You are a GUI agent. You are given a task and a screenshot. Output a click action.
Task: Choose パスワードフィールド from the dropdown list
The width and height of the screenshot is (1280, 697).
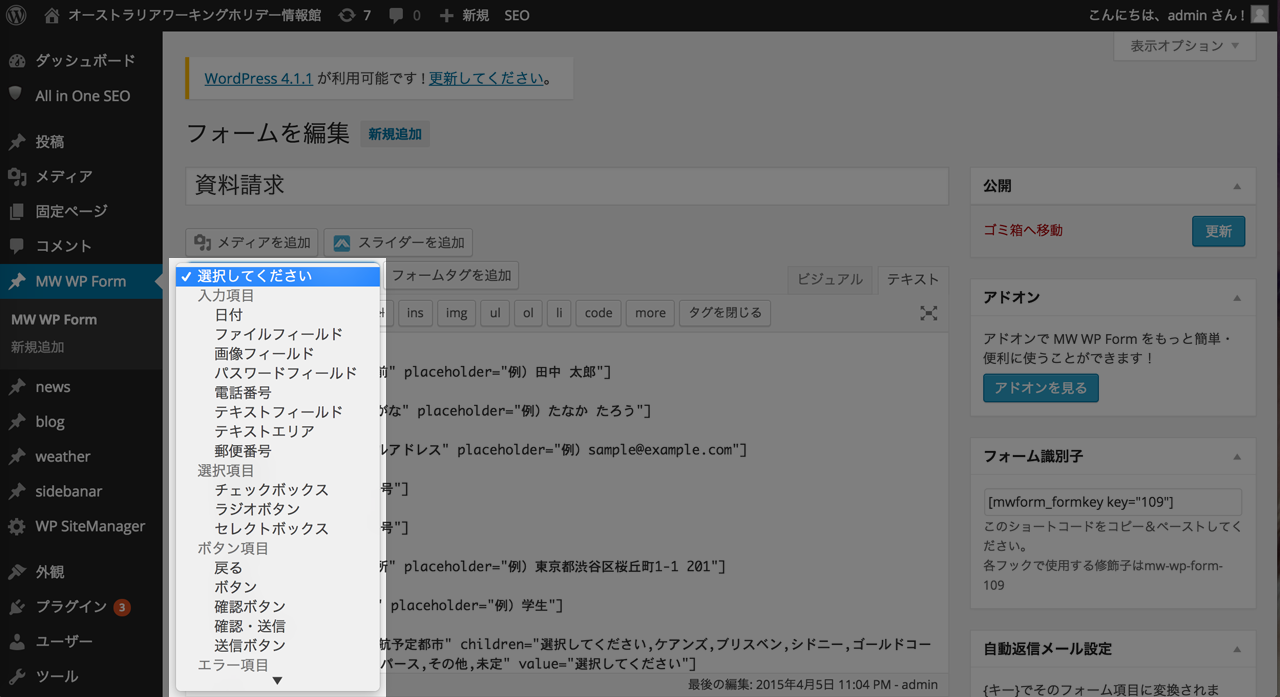[x=278, y=373]
